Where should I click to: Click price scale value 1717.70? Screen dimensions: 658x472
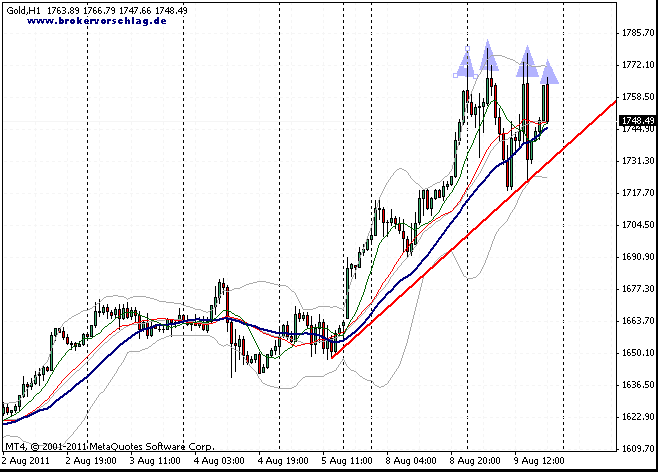638,193
